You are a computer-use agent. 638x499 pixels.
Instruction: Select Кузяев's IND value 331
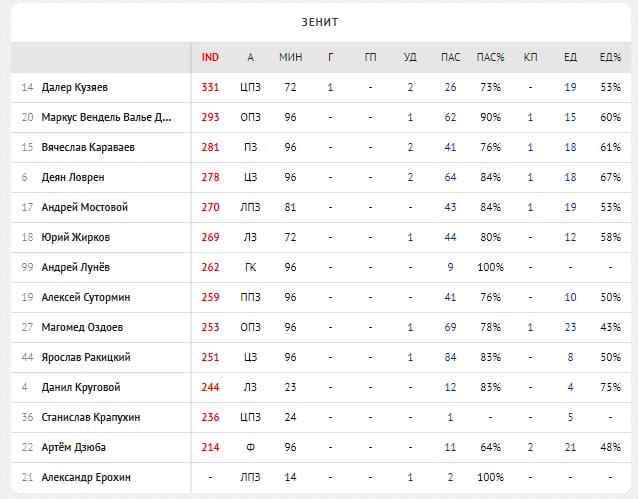click(x=210, y=88)
